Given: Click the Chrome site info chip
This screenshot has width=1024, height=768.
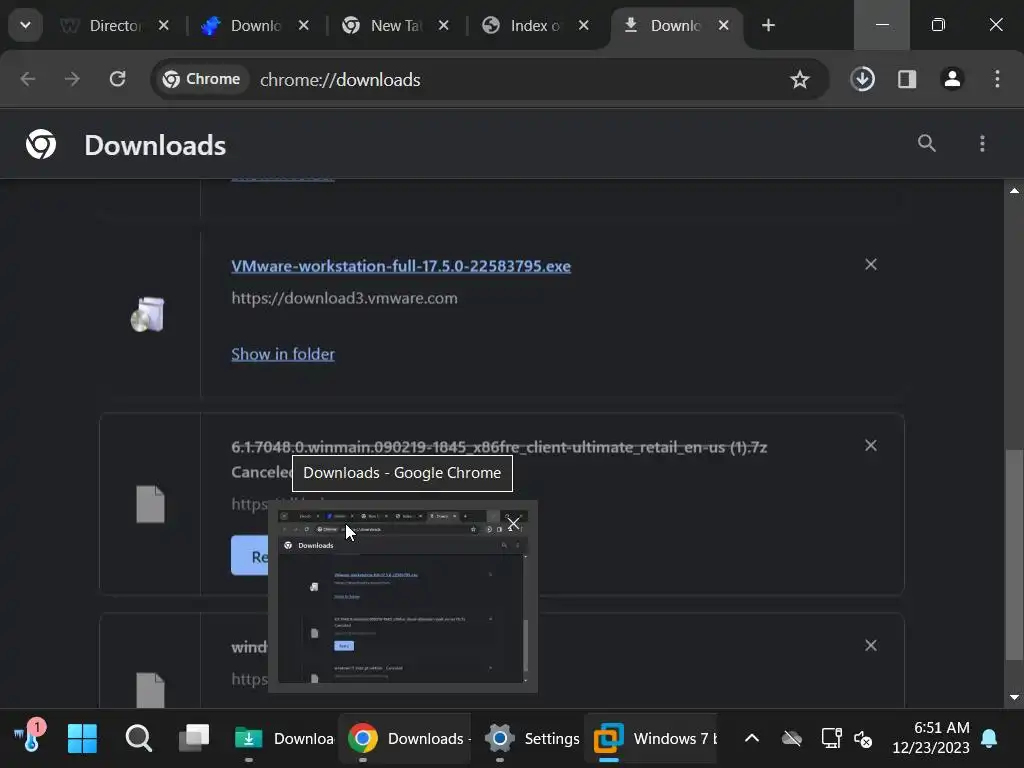Looking at the screenshot, I should point(202,79).
